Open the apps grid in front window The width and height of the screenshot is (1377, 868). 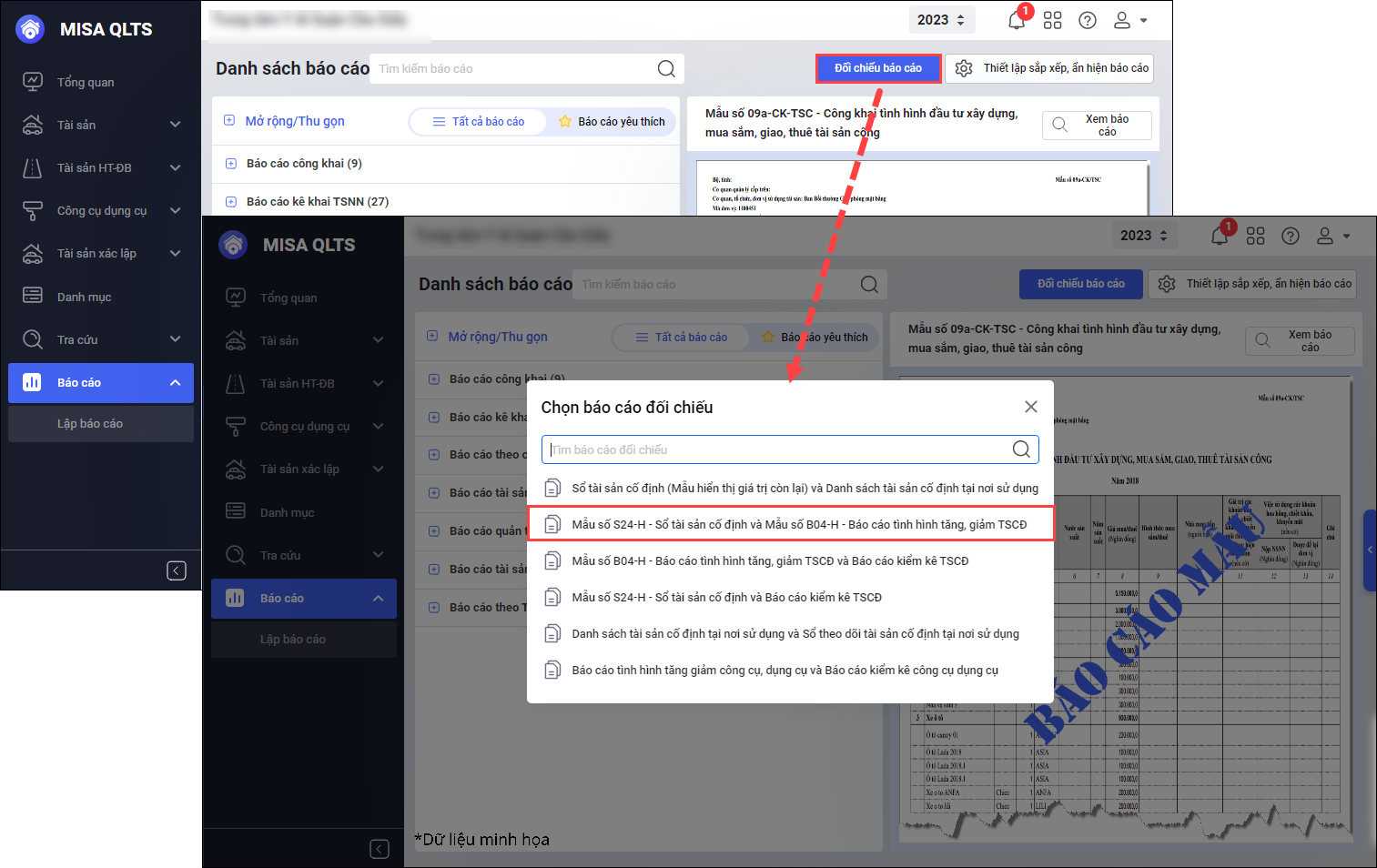pos(1256,236)
